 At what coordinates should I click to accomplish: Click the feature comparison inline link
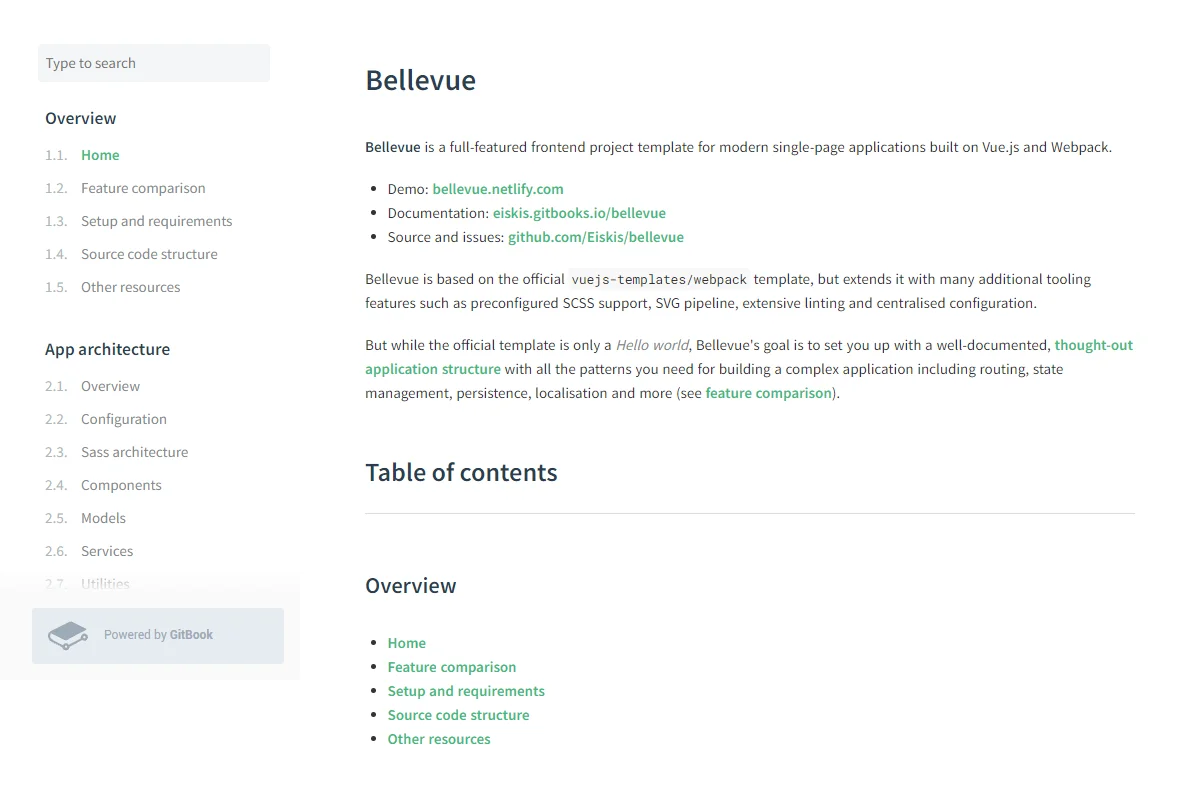769,393
